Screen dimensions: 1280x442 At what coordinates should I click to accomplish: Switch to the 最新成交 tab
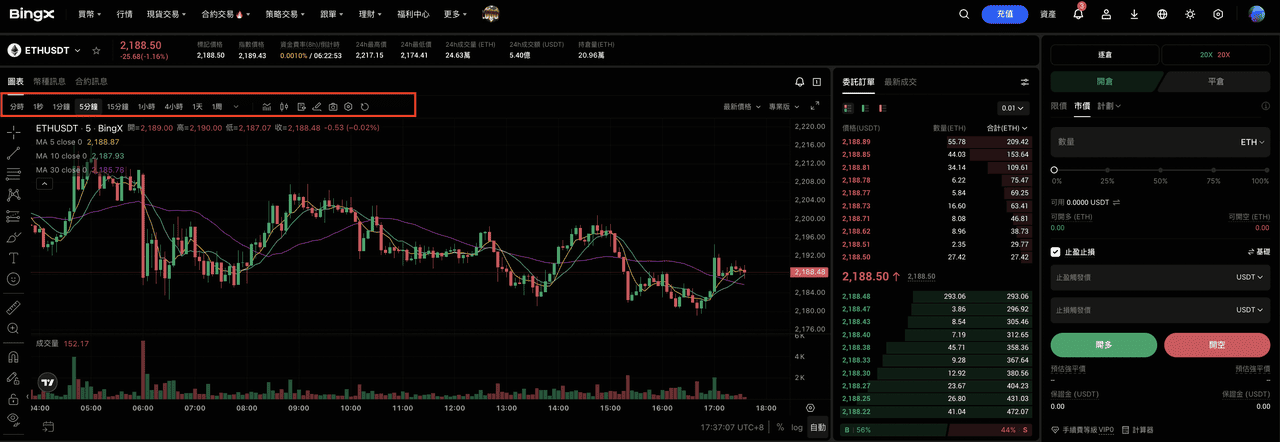point(900,82)
